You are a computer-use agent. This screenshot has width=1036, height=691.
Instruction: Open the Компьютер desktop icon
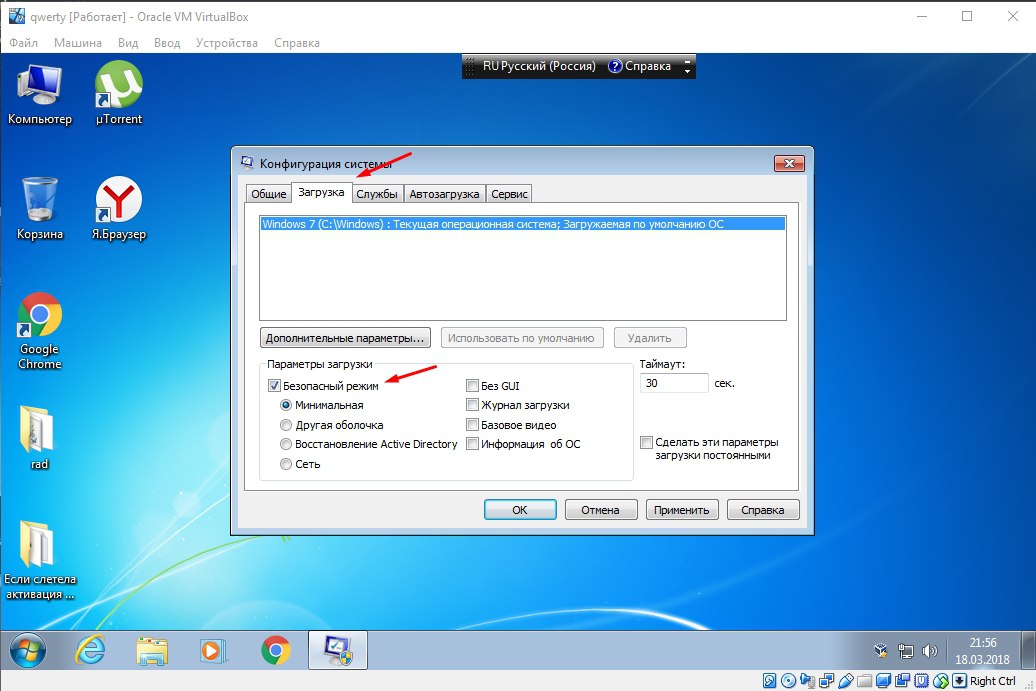tap(40, 93)
